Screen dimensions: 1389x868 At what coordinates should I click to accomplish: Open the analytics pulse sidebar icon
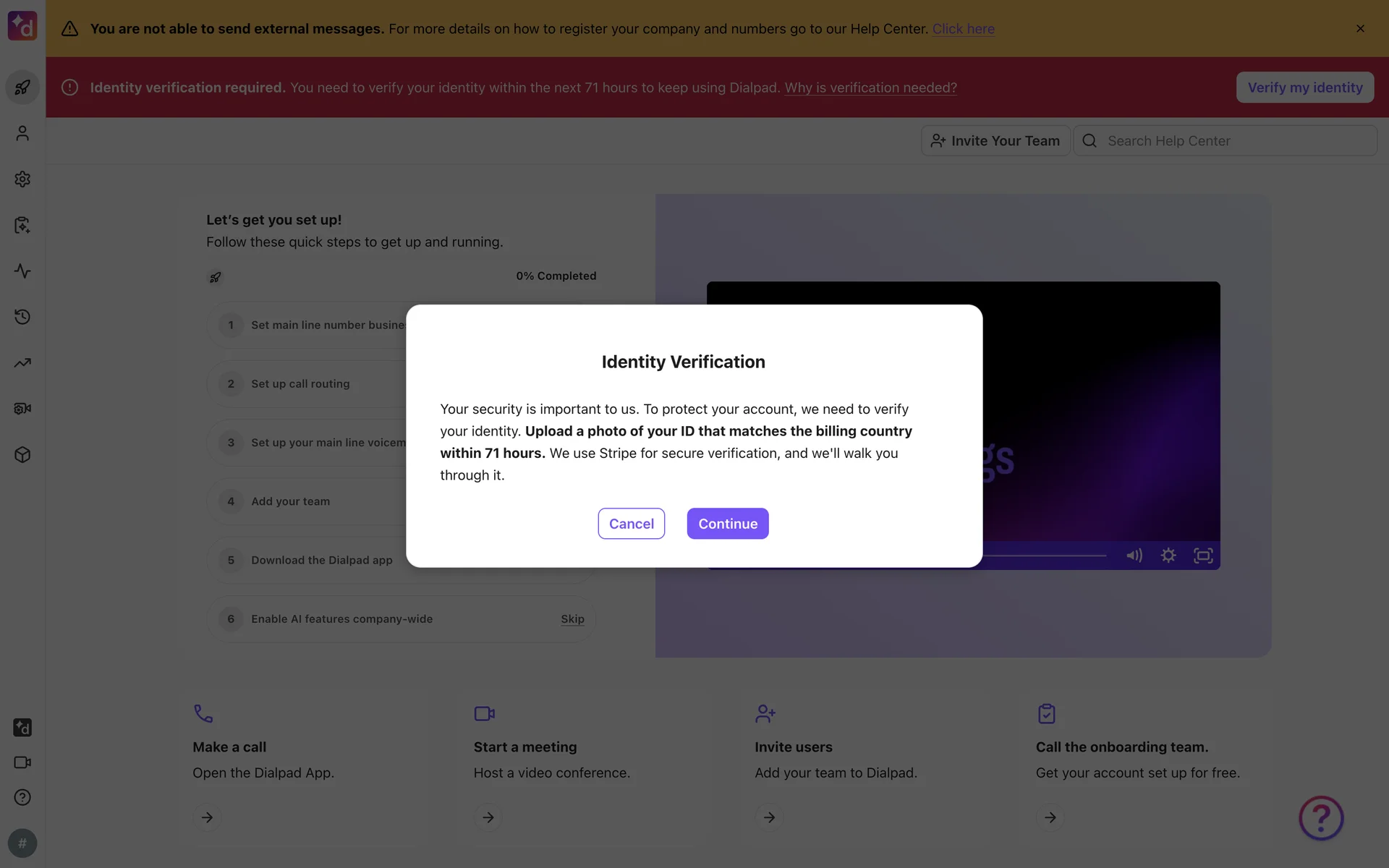click(22, 271)
